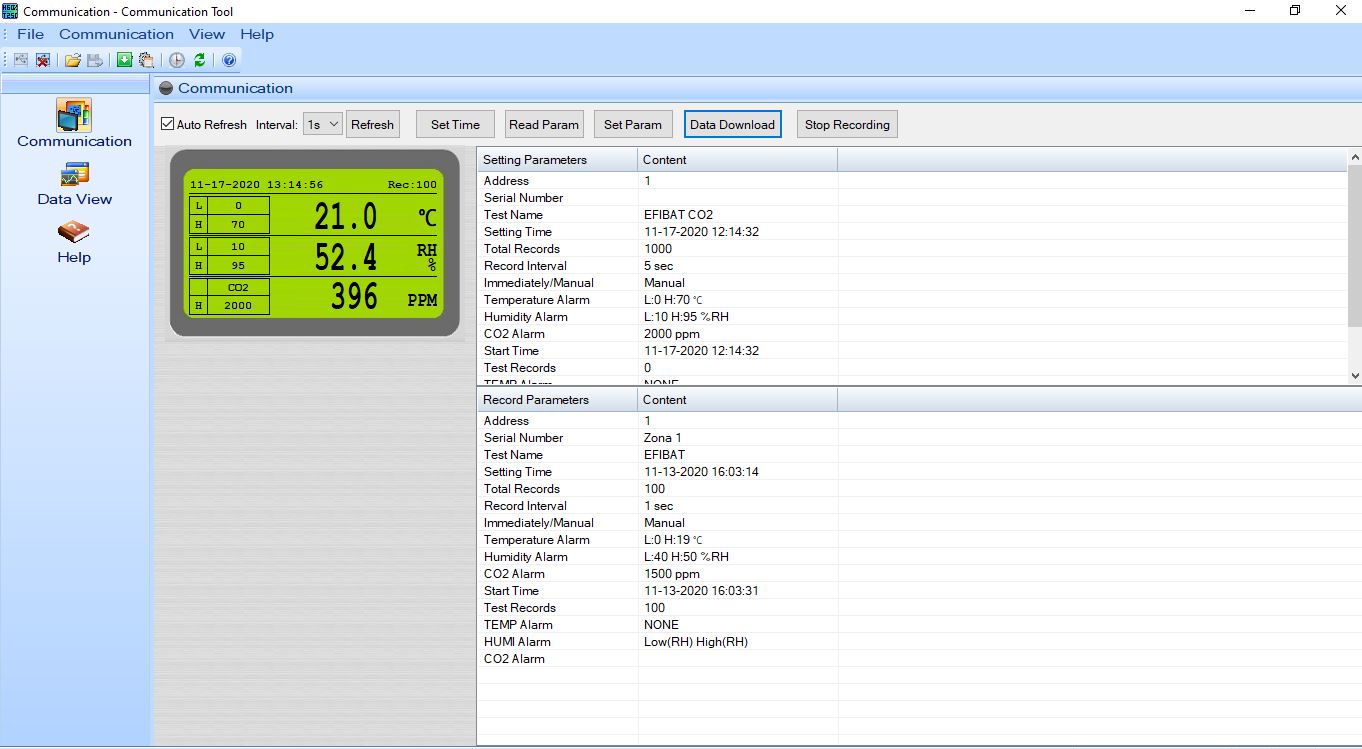Image resolution: width=1362 pixels, height=749 pixels.
Task: Click the application icon in title bar
Action: click(x=10, y=11)
